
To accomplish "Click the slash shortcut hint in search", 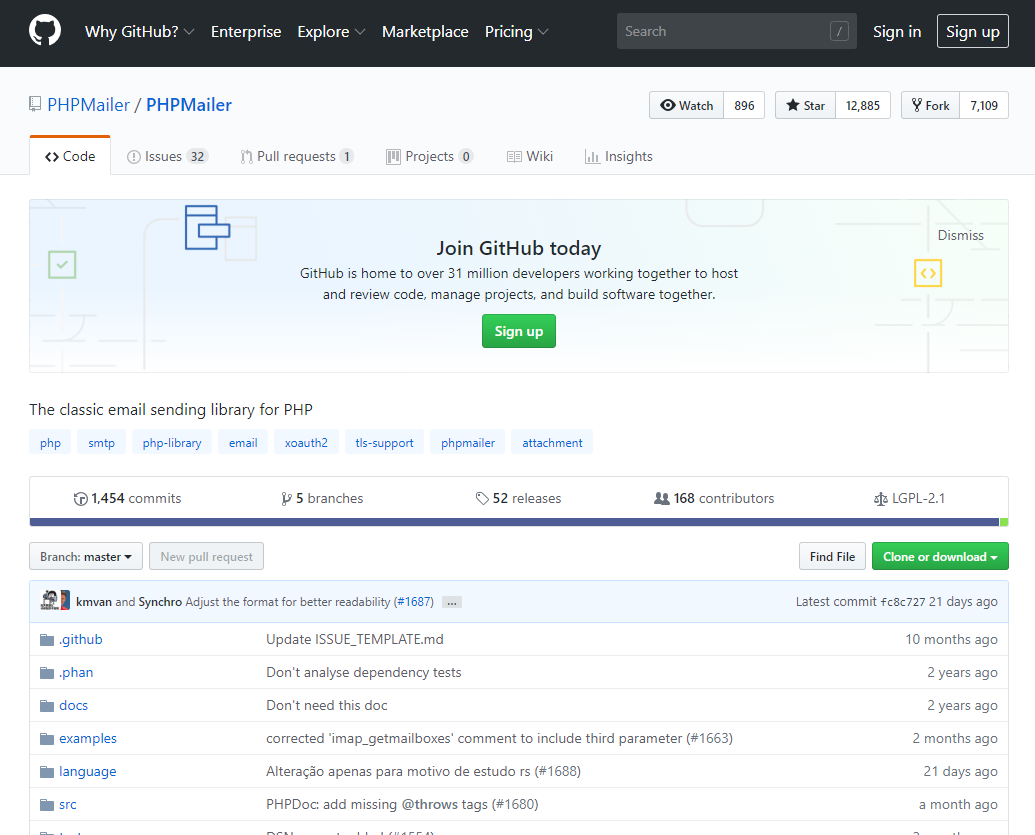I will pyautogui.click(x=839, y=31).
